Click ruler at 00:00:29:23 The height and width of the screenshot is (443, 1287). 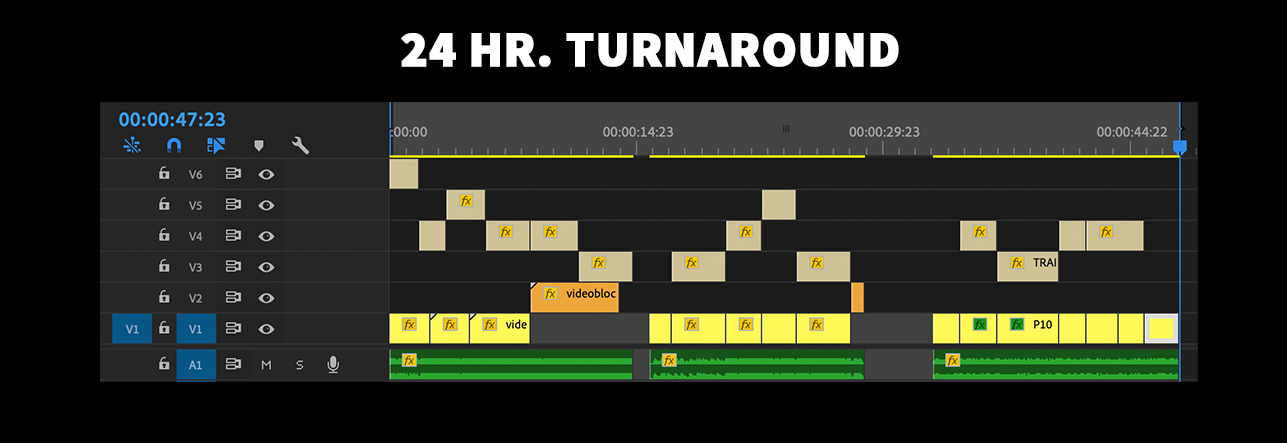click(884, 131)
